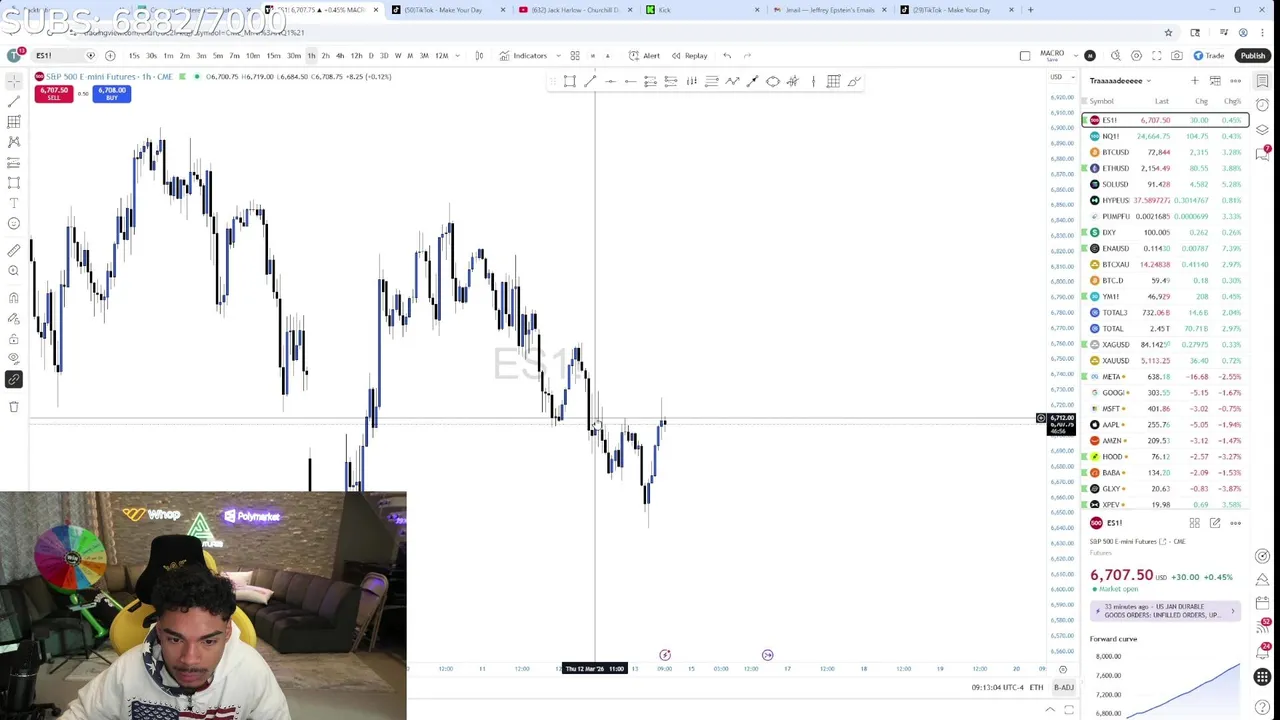Open the watchlist more options dots
The image size is (1280, 720).
coord(1236,81)
